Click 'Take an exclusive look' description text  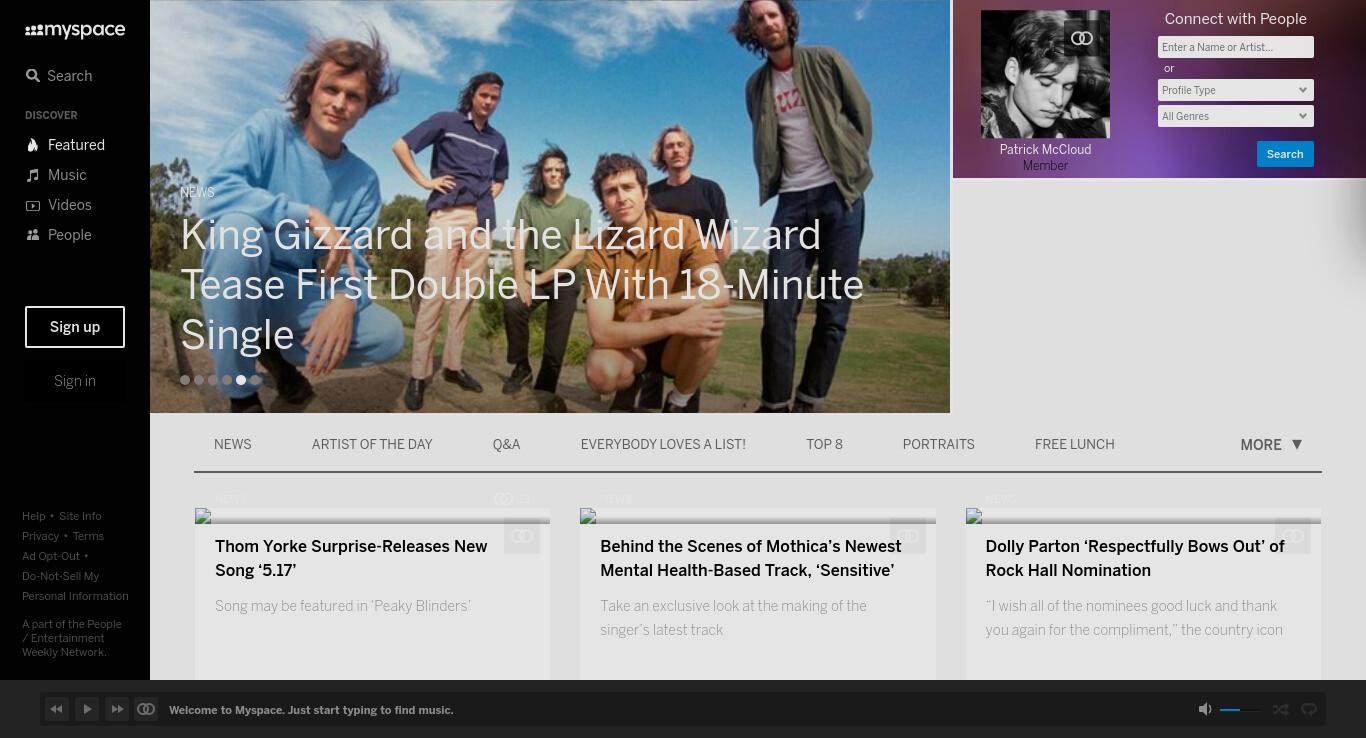point(734,618)
